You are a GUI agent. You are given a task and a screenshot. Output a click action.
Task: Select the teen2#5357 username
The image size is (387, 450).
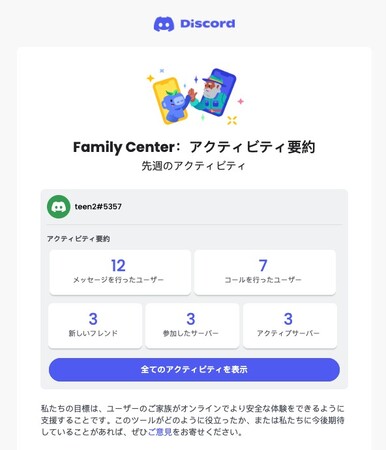click(x=98, y=207)
